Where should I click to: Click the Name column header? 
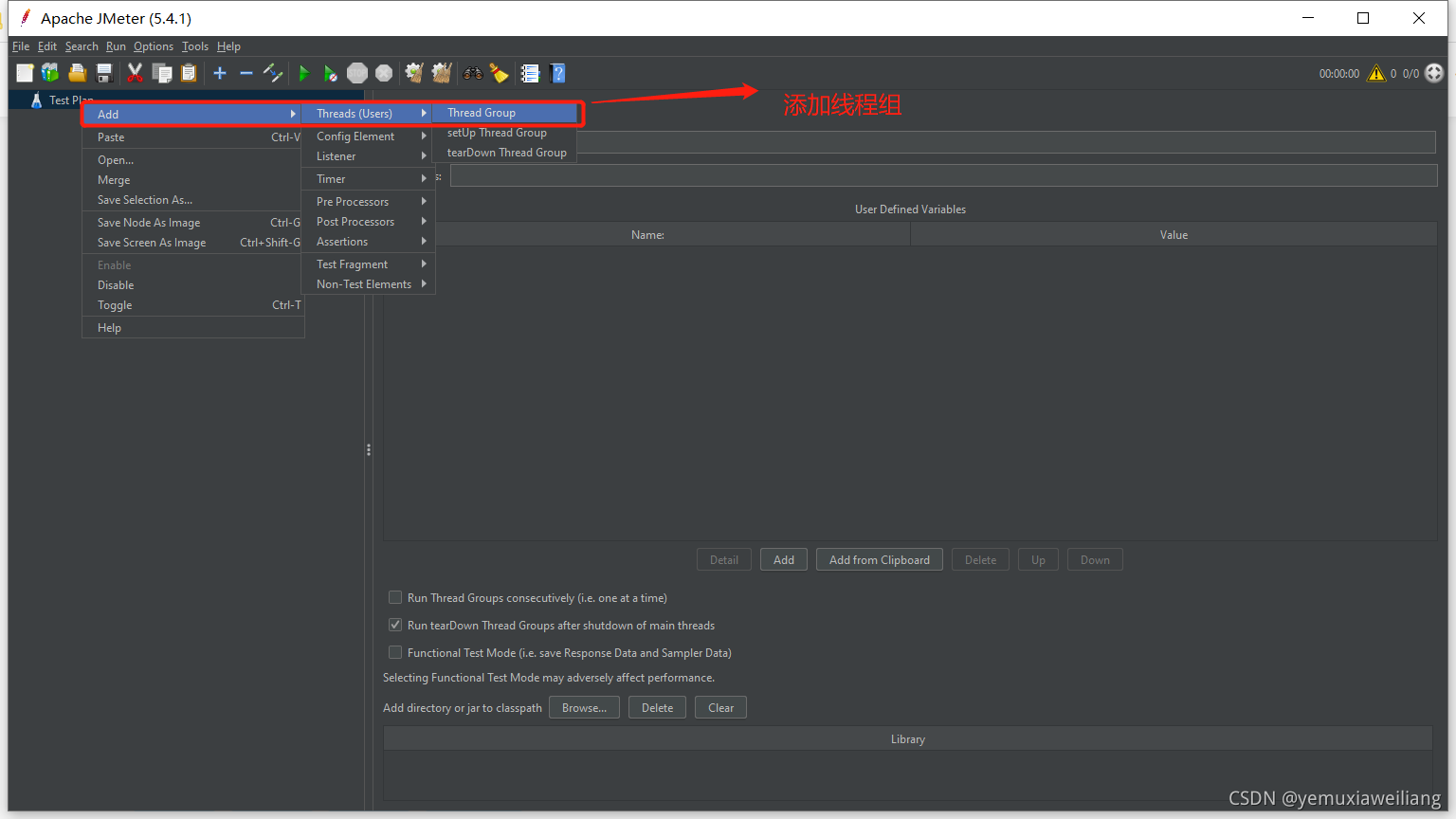[x=647, y=235]
